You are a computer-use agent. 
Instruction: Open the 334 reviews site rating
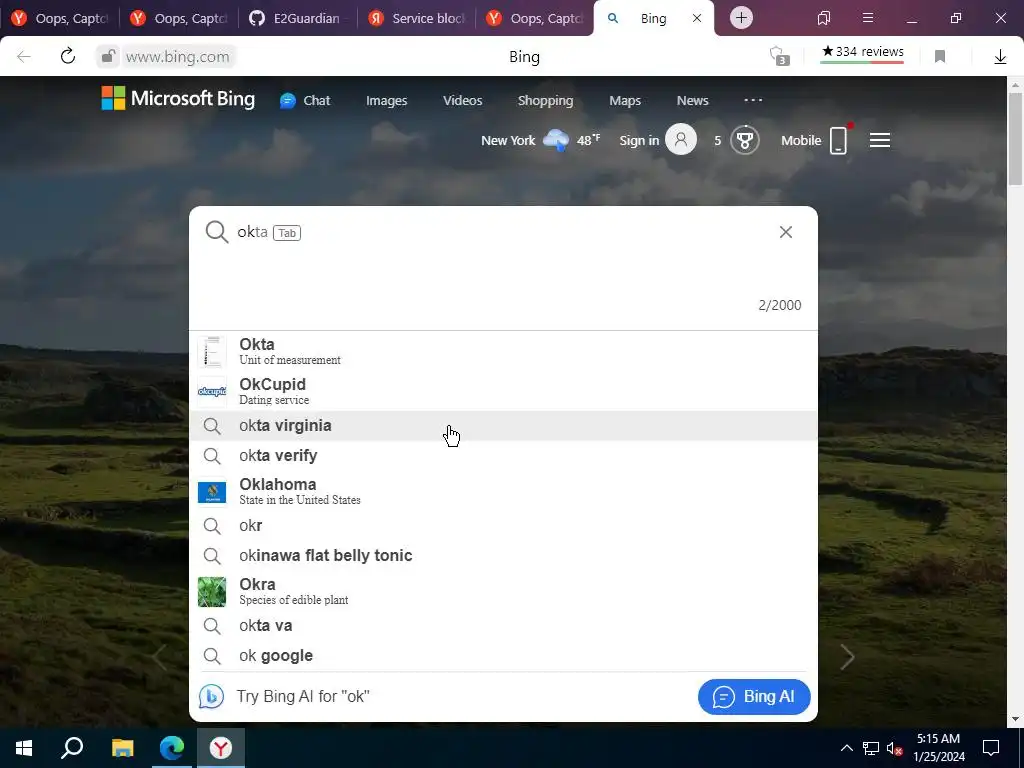pos(862,53)
